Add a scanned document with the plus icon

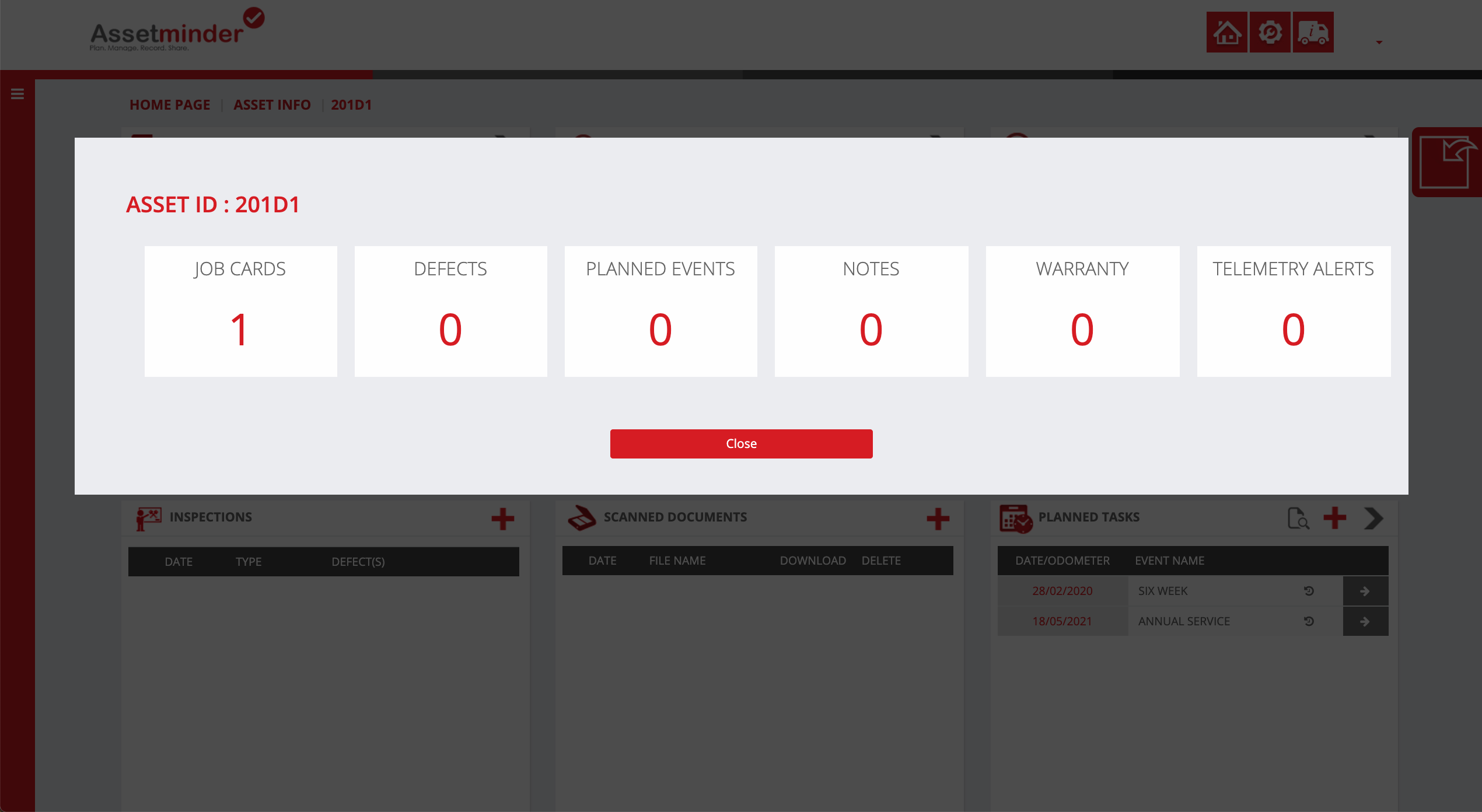[938, 518]
